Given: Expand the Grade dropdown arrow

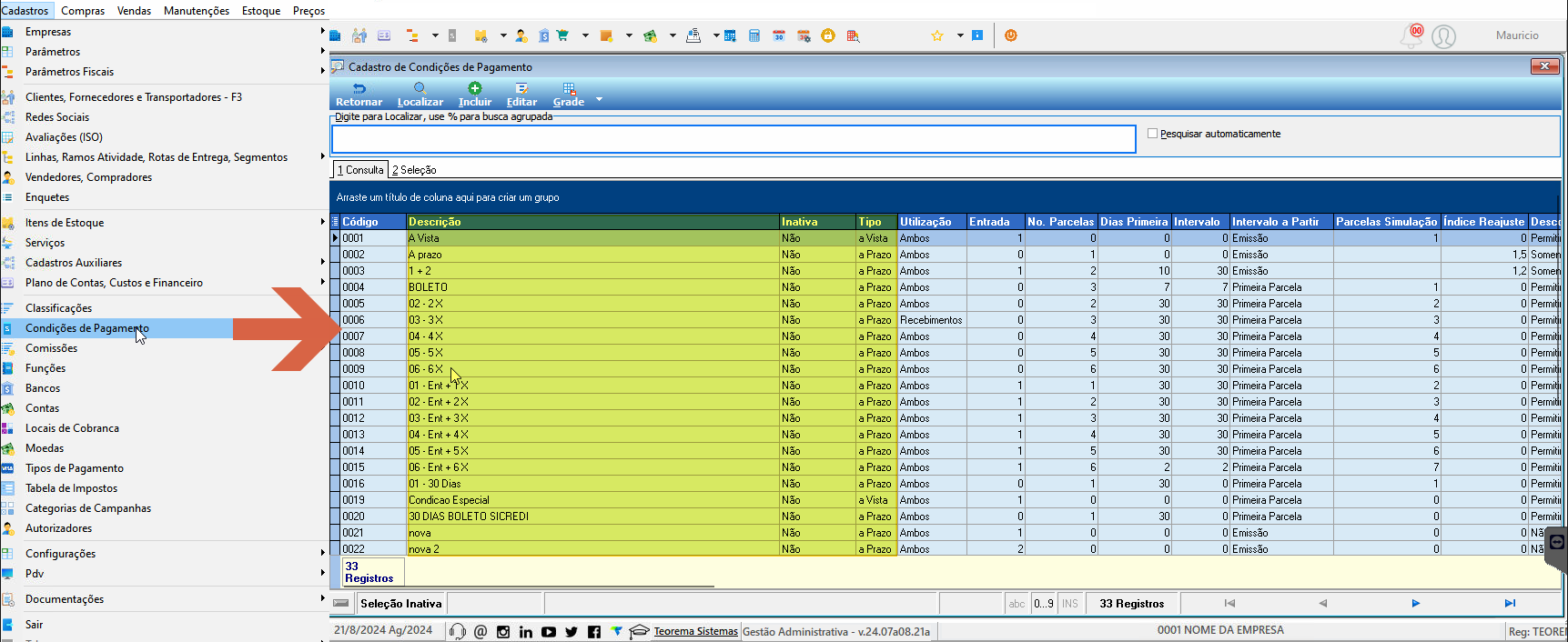Looking at the screenshot, I should click(599, 98).
